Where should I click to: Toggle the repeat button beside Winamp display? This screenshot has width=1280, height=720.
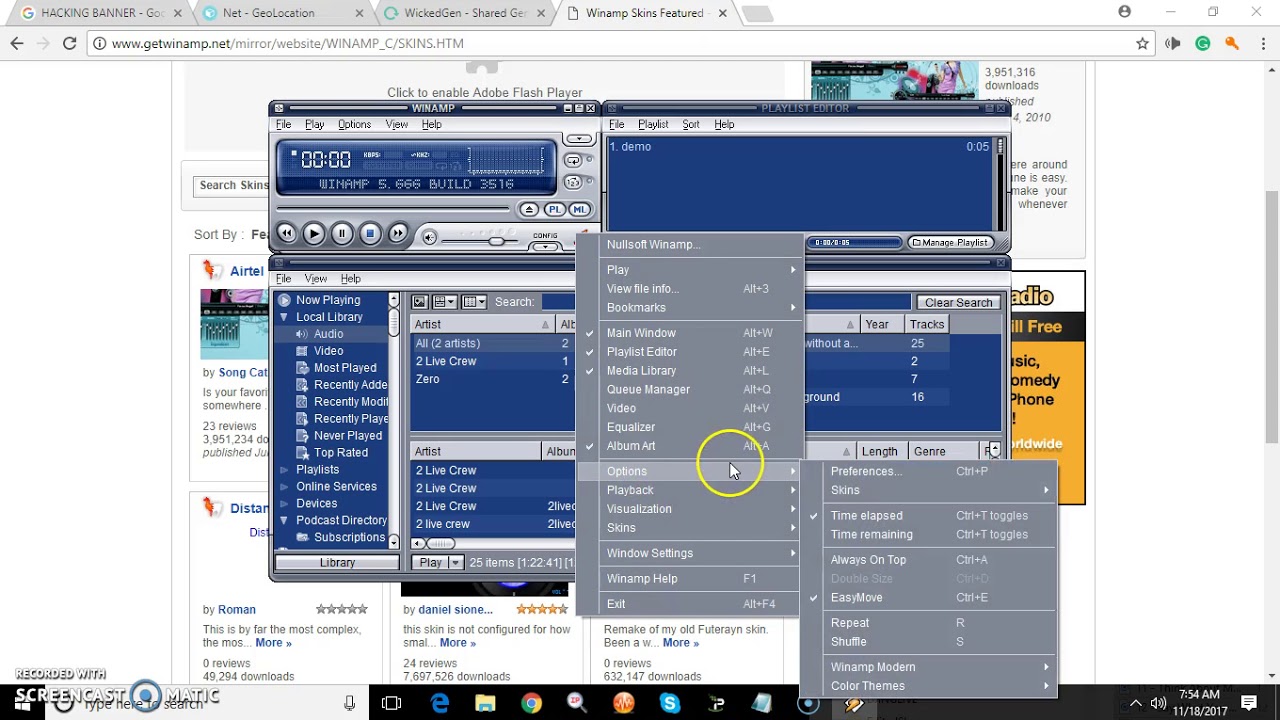573,161
